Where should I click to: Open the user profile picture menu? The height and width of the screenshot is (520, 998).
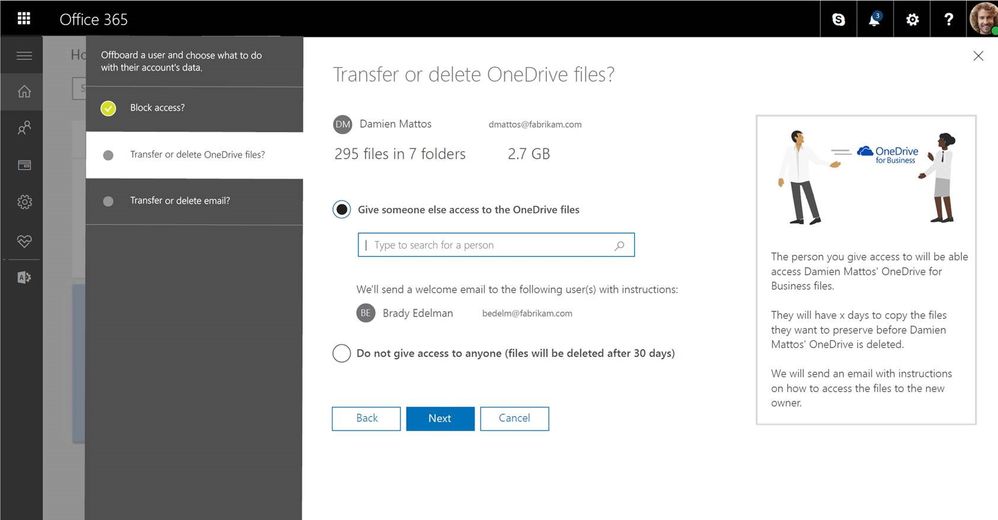coord(983,18)
